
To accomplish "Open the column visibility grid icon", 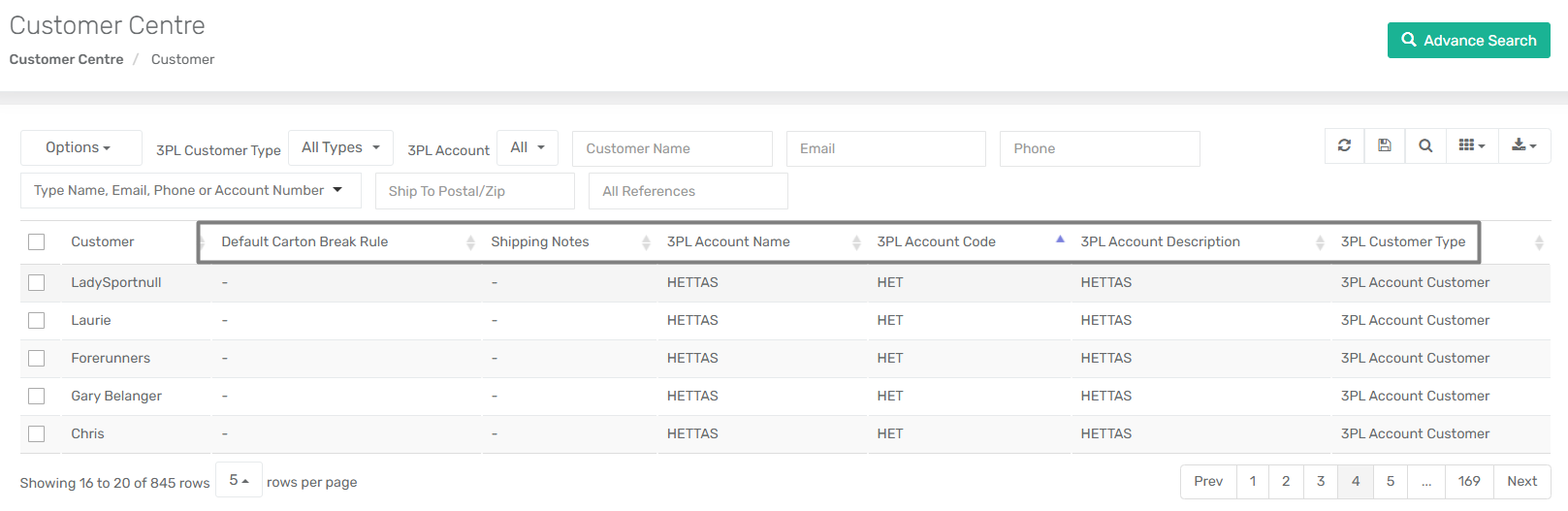I will pyautogui.click(x=1472, y=145).
